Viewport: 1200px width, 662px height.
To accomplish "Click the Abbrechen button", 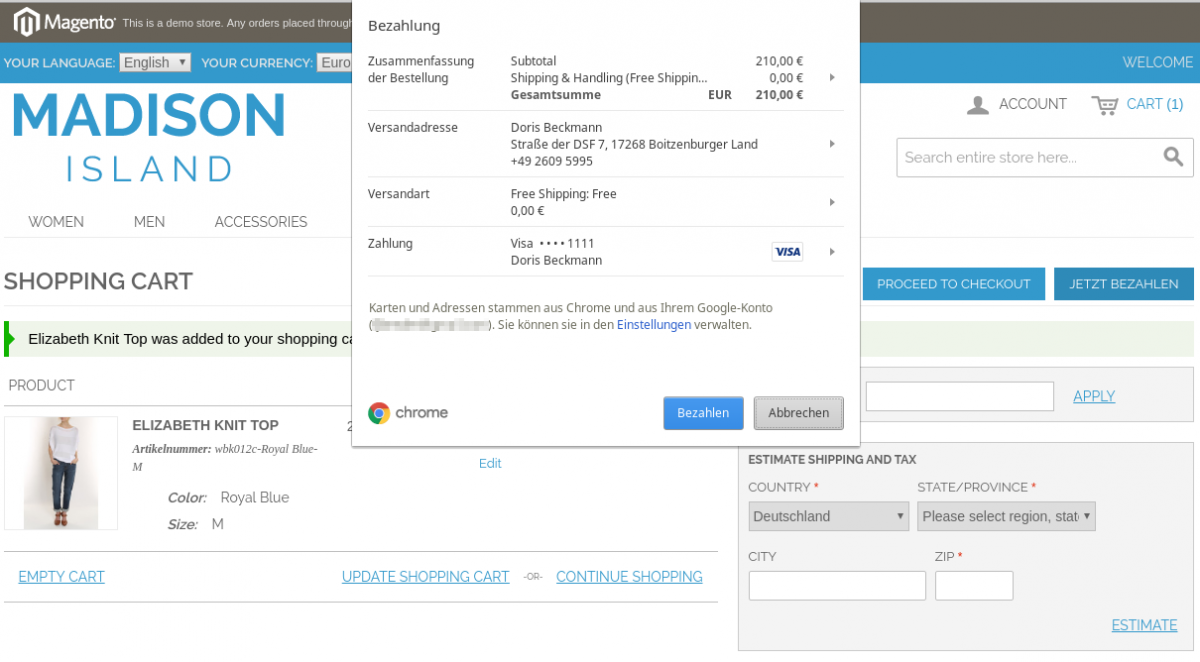I will coord(799,413).
